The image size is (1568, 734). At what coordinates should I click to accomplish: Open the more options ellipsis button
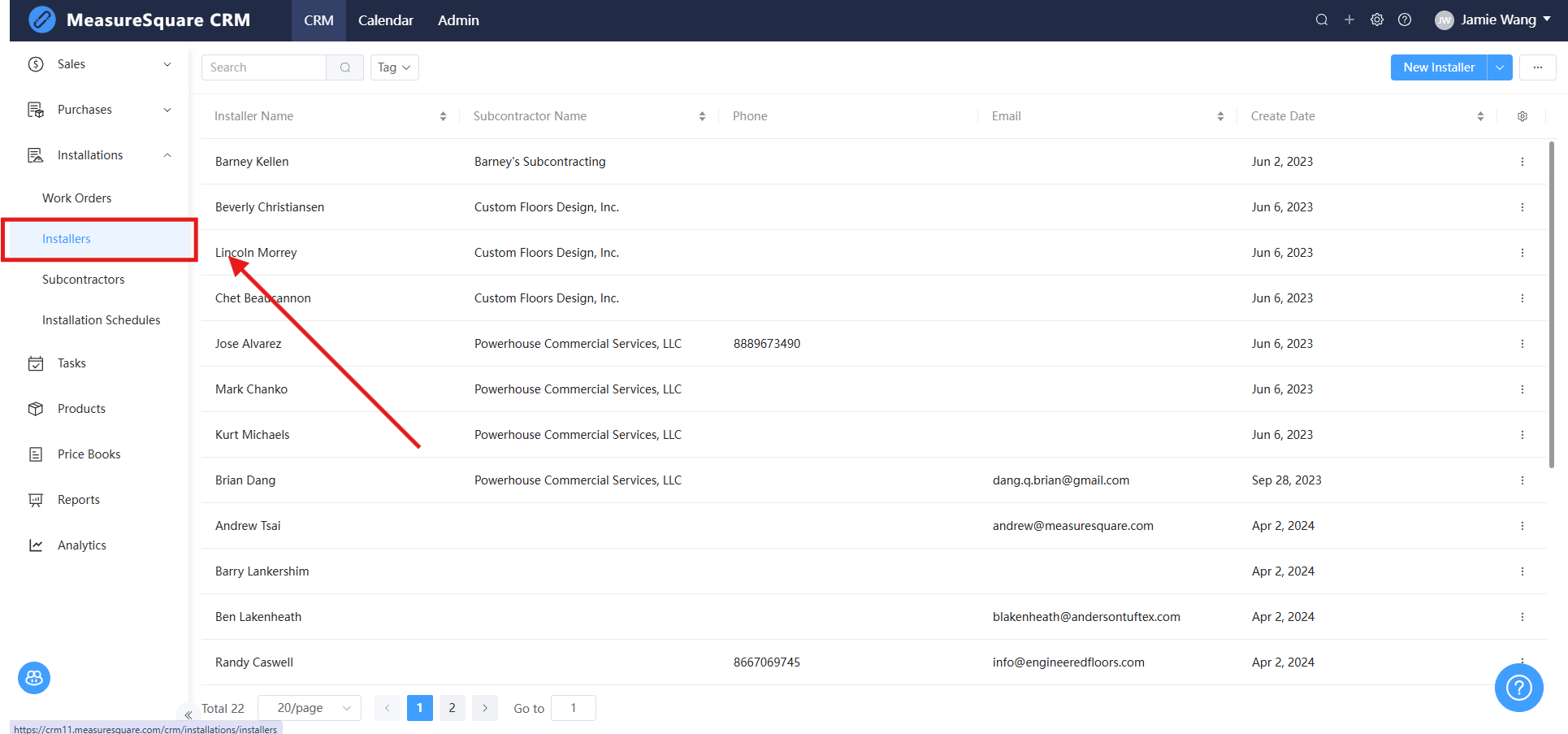pos(1538,67)
